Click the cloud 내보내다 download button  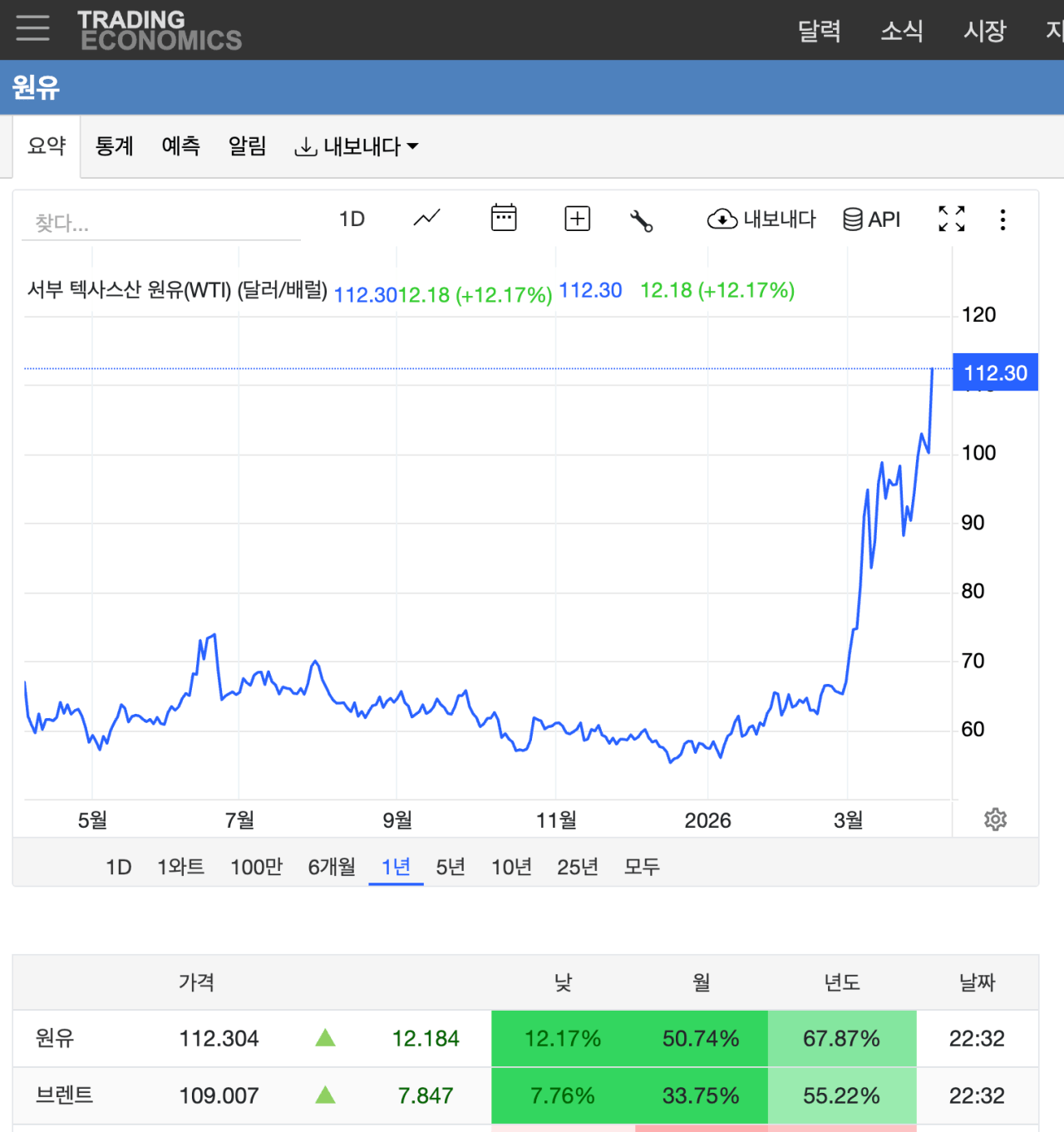click(761, 219)
